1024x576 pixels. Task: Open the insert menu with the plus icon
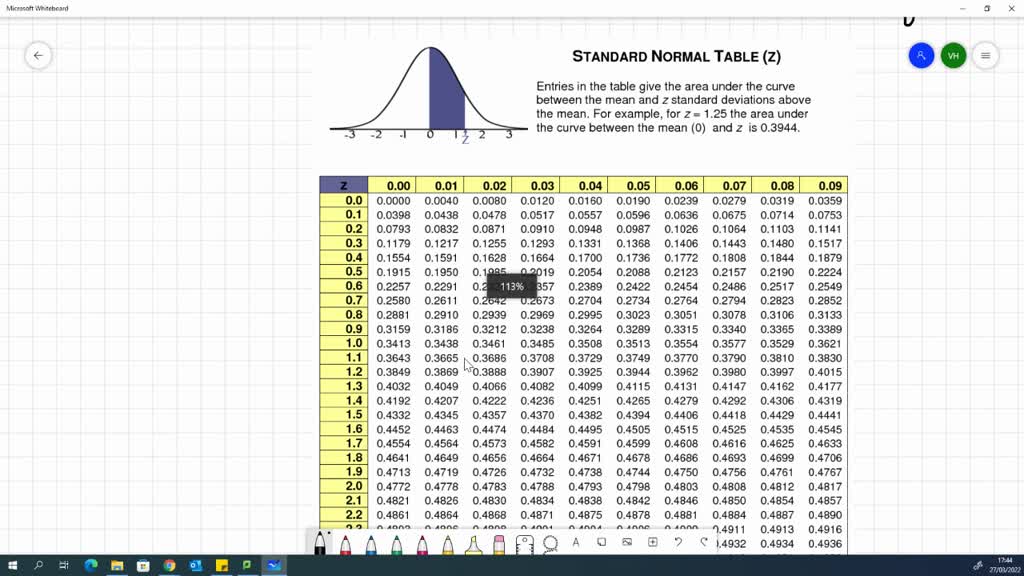tap(651, 542)
